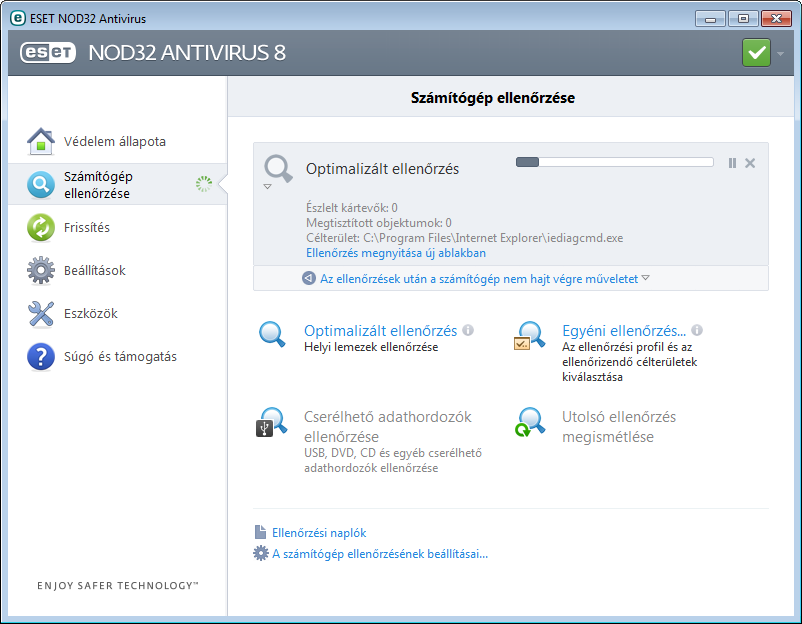The image size is (802, 624).
Task: Start Optimalizált ellenőrzés via link
Action: point(381,331)
